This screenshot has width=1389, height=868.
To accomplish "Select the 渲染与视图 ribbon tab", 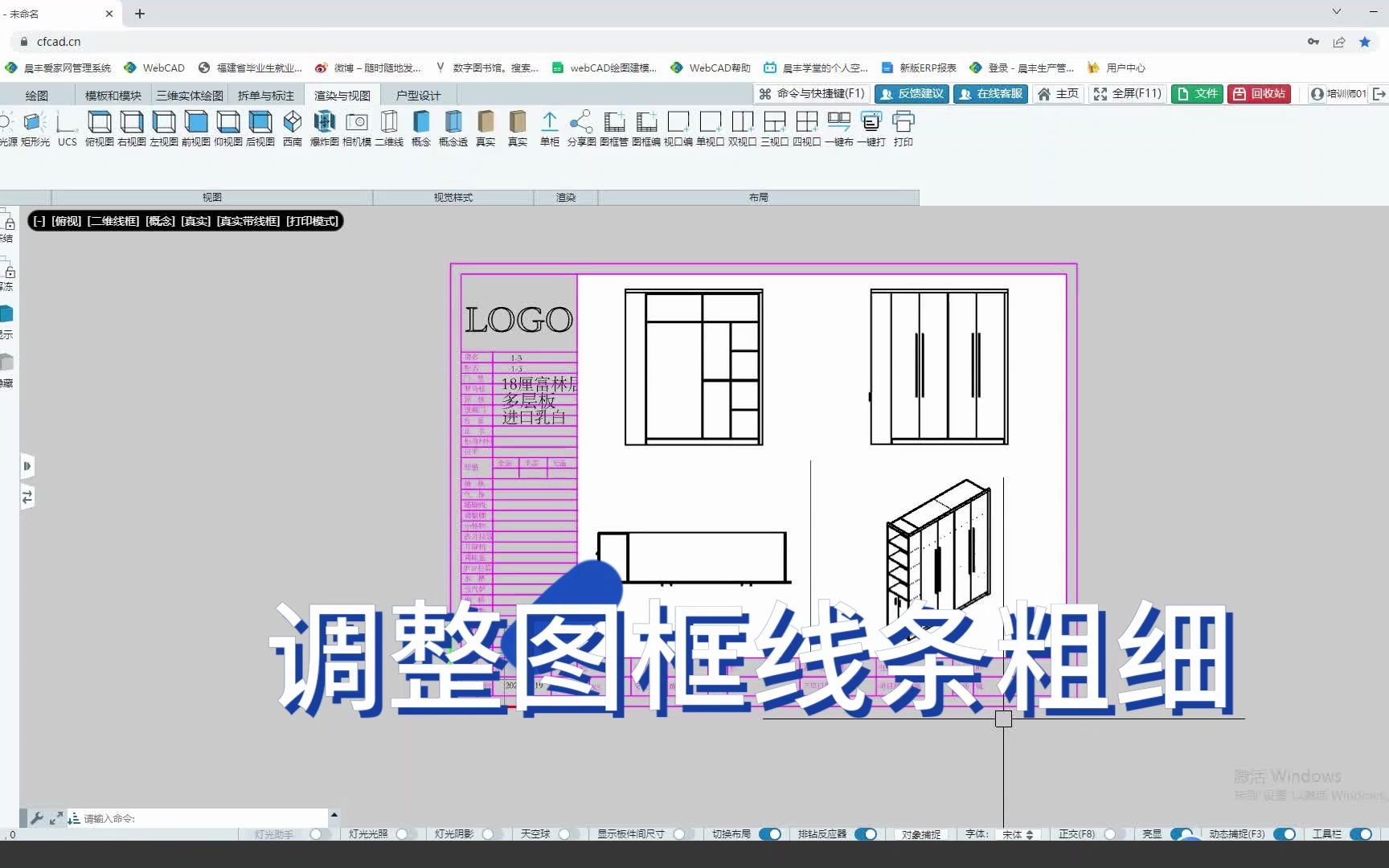I will pos(342,95).
